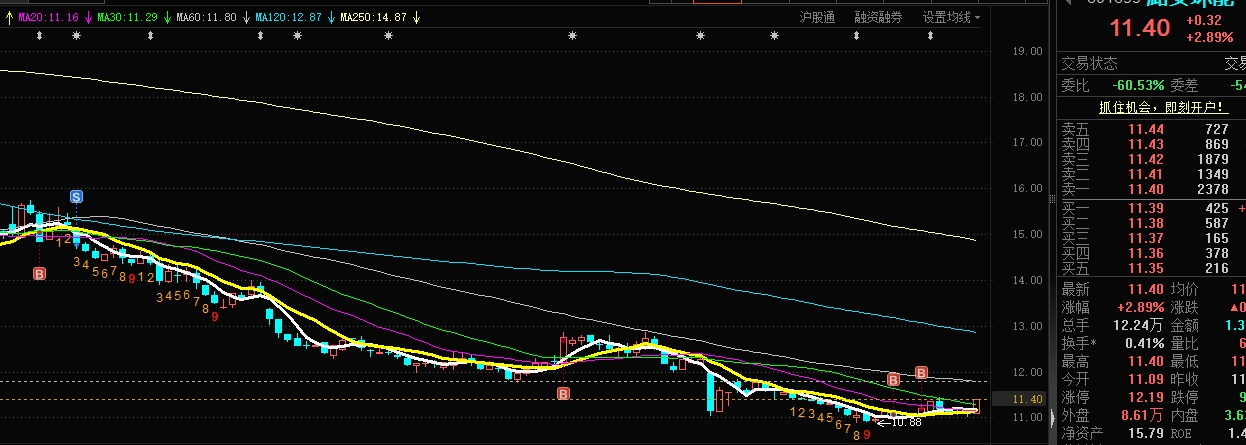The height and width of the screenshot is (445, 1246).
Task: Open the 设置均线 dropdown
Action: pyautogui.click(x=951, y=17)
